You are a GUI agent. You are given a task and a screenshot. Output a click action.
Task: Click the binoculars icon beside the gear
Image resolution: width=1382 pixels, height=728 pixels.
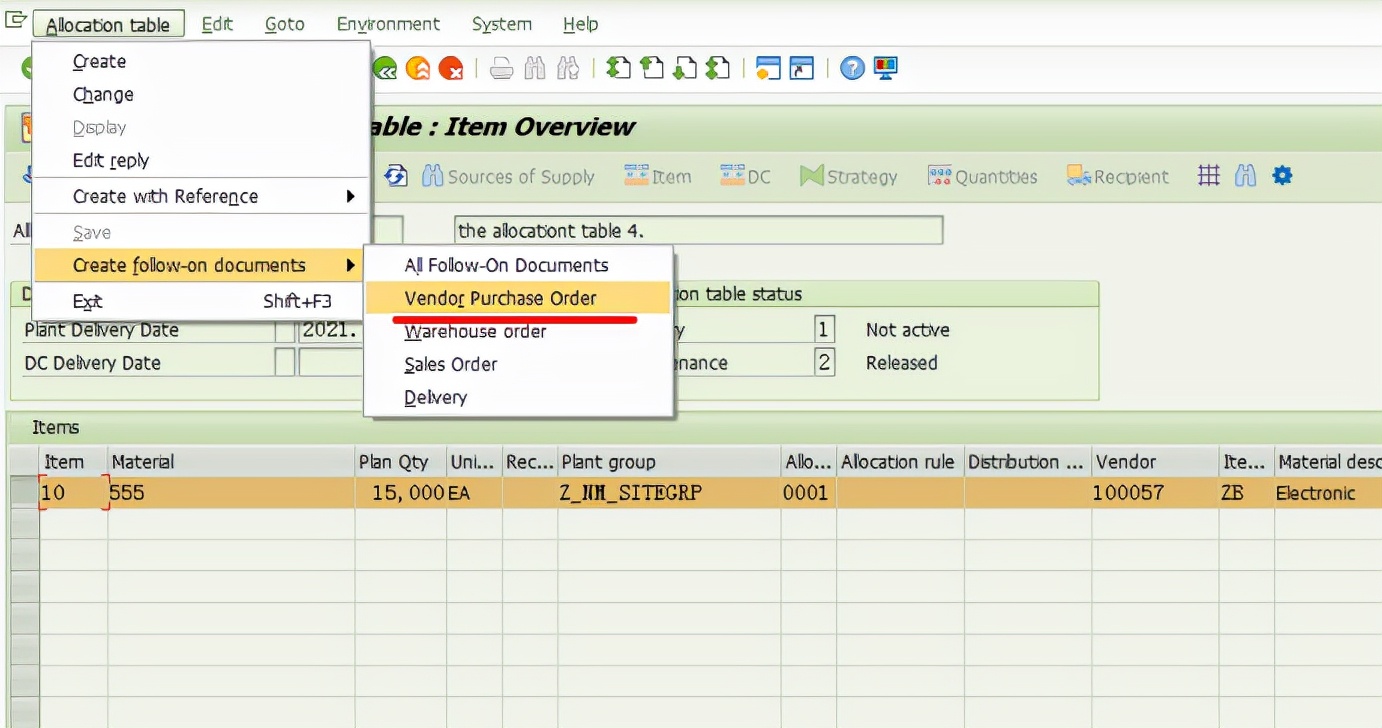point(1245,176)
